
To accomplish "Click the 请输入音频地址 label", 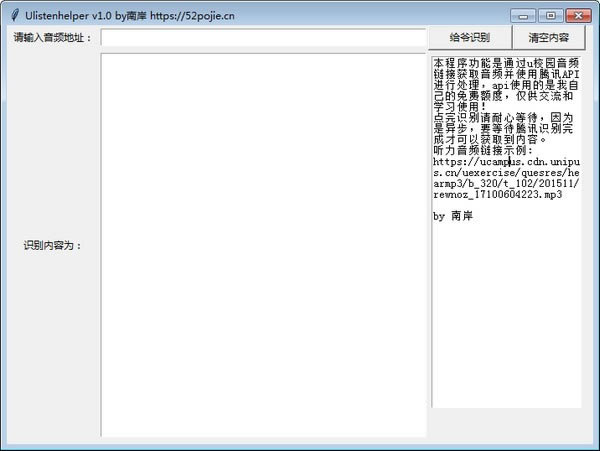I will tap(52, 37).
